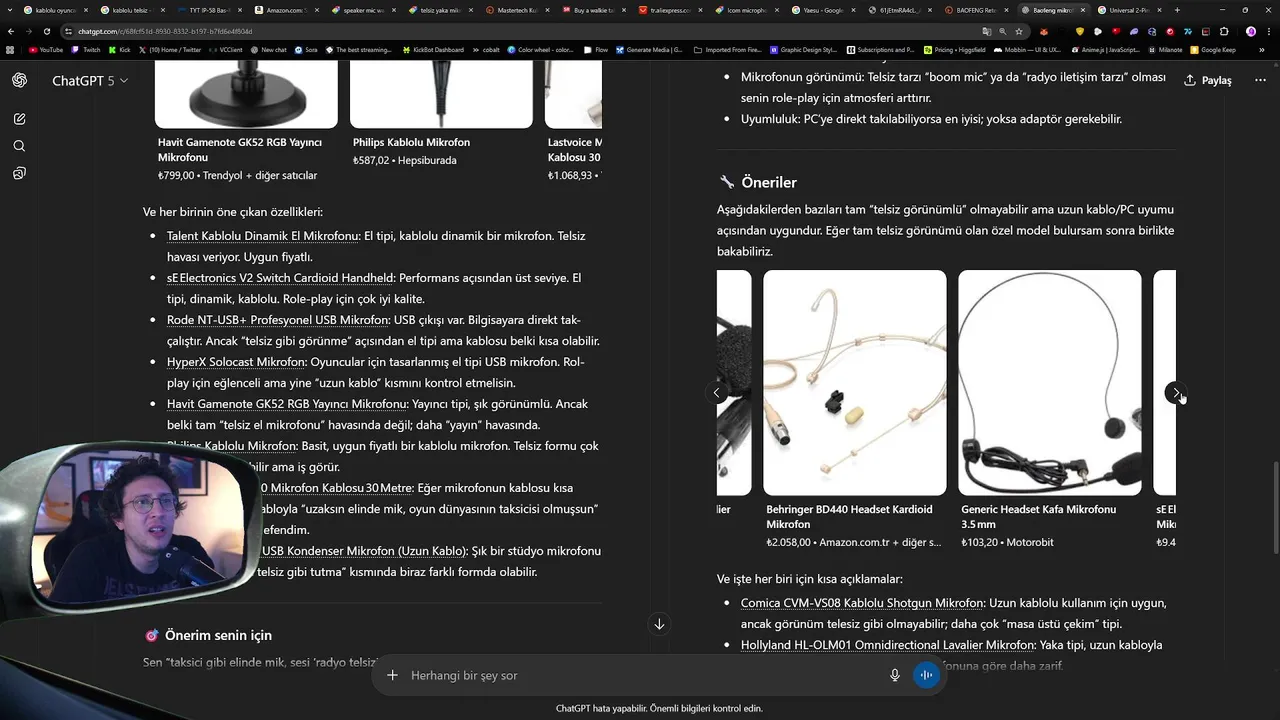Open 'Imported From Fire...' bookmarks folder
The image size is (1280, 720).
point(729,49)
